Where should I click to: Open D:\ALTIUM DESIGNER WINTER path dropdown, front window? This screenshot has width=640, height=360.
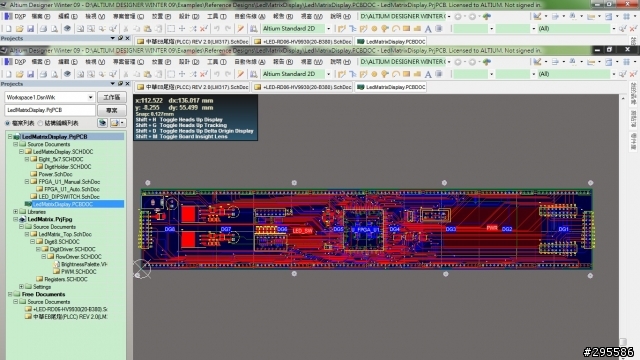tap(449, 62)
